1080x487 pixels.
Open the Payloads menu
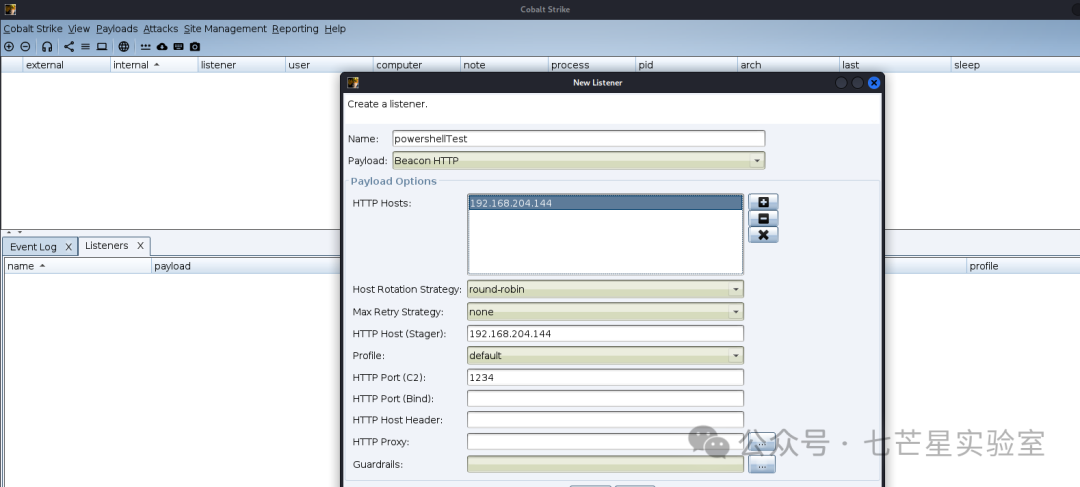click(x=117, y=29)
